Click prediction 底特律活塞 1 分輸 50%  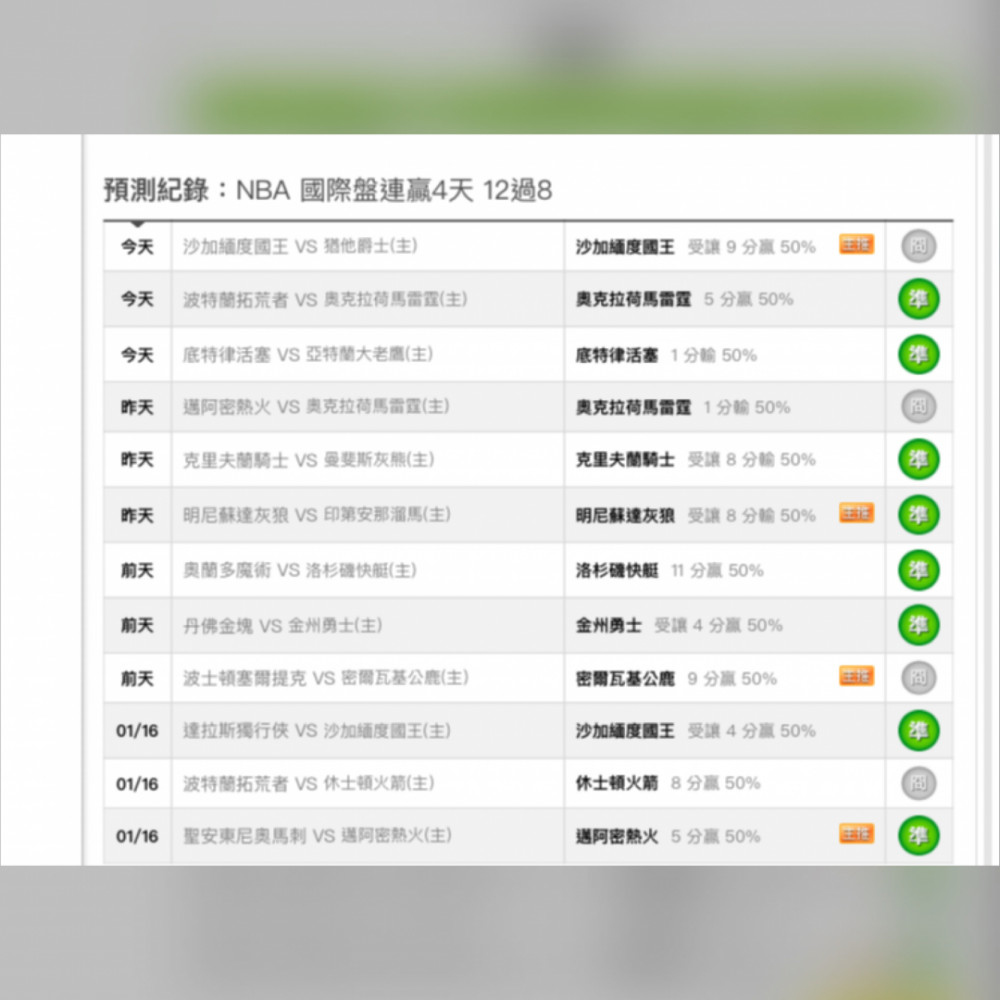[666, 355]
